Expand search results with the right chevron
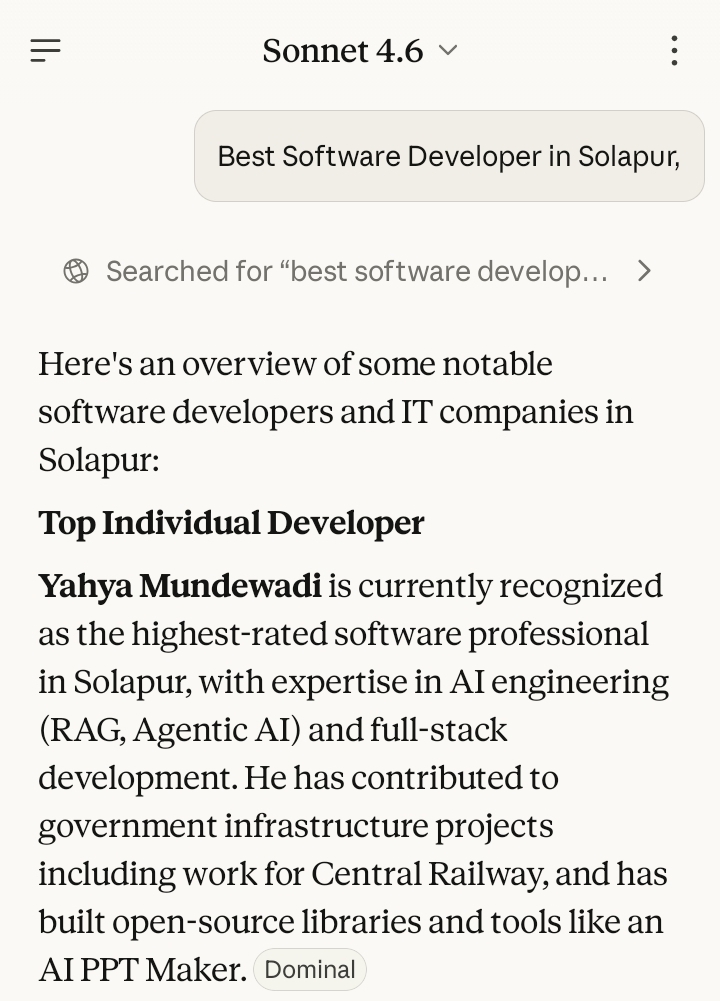This screenshot has width=720, height=1001. click(x=645, y=271)
